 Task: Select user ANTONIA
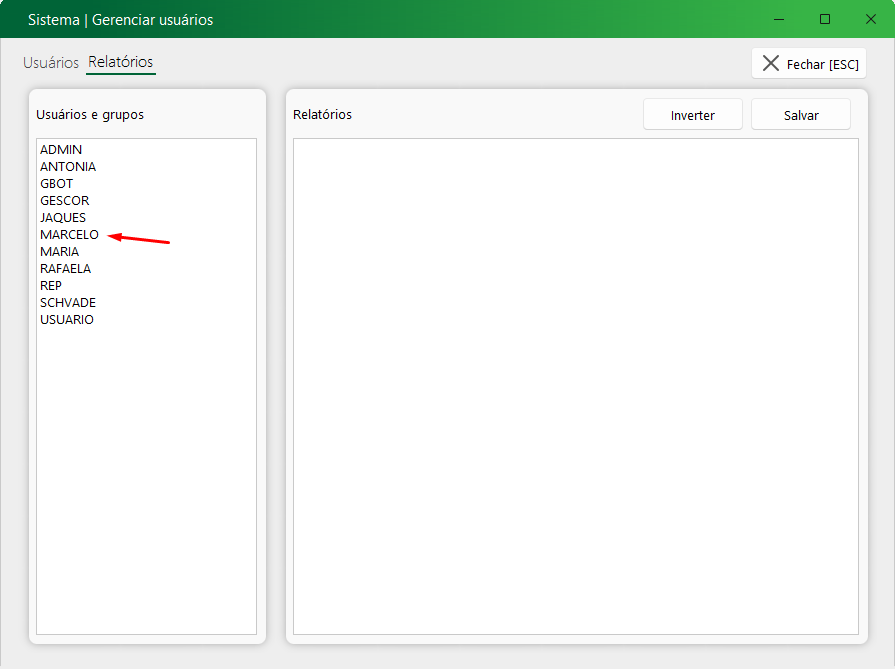[x=68, y=167]
